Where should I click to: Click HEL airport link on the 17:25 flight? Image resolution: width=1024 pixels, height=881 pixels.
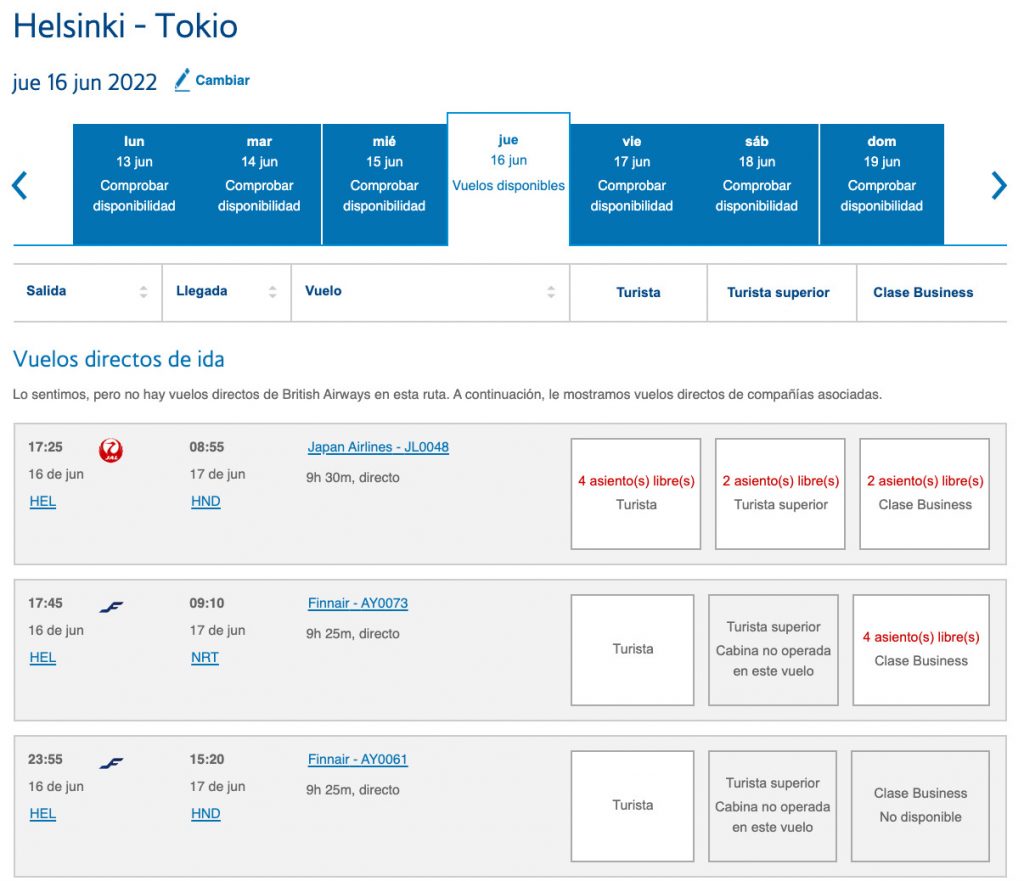(42, 502)
